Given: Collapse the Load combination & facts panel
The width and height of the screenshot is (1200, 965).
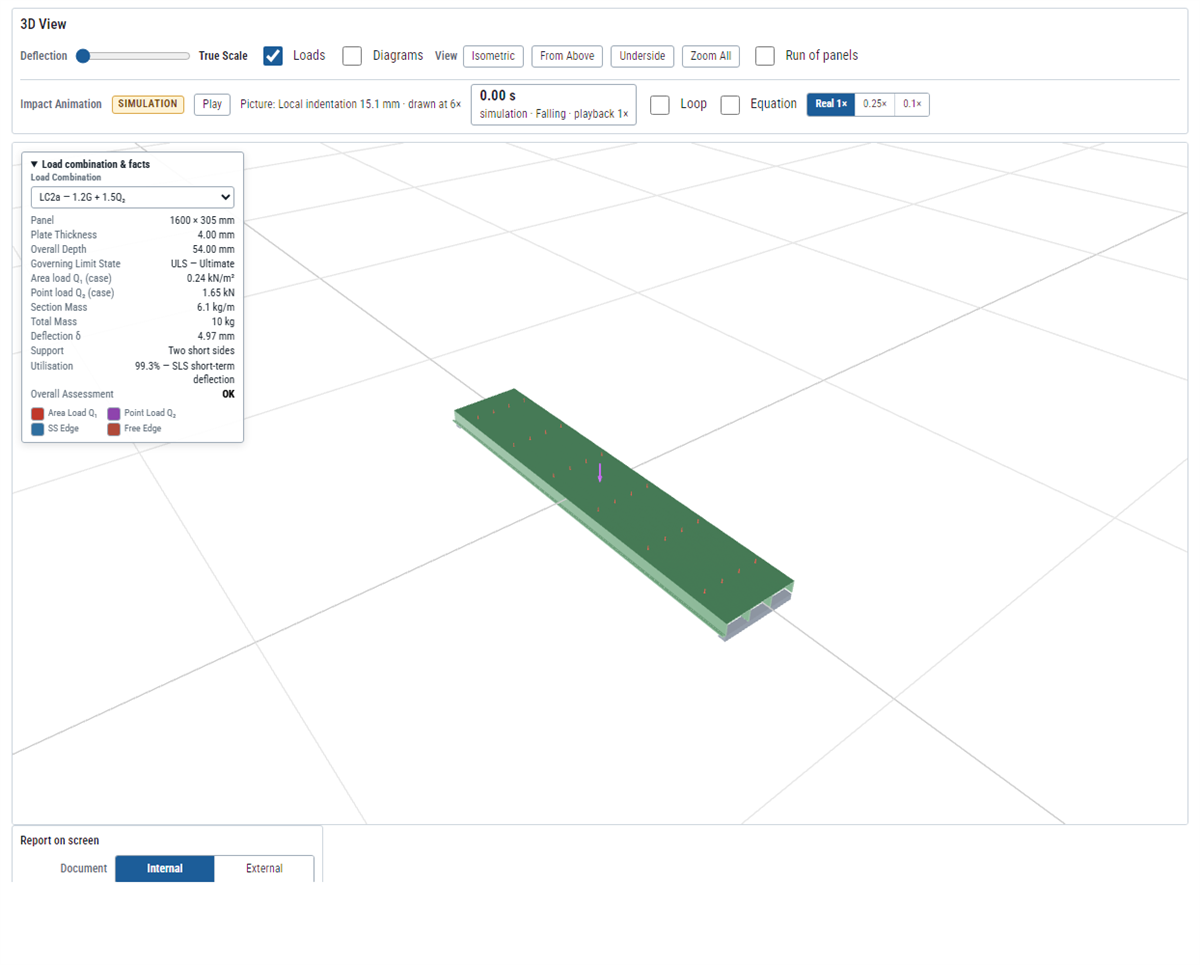Looking at the screenshot, I should click(91, 164).
